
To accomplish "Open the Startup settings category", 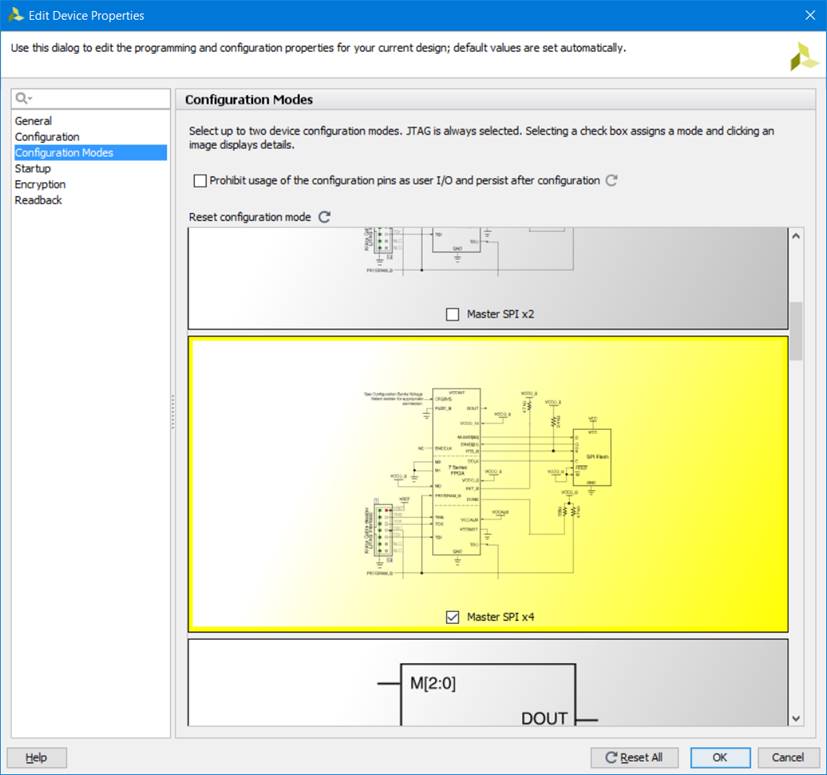I will [x=32, y=169].
